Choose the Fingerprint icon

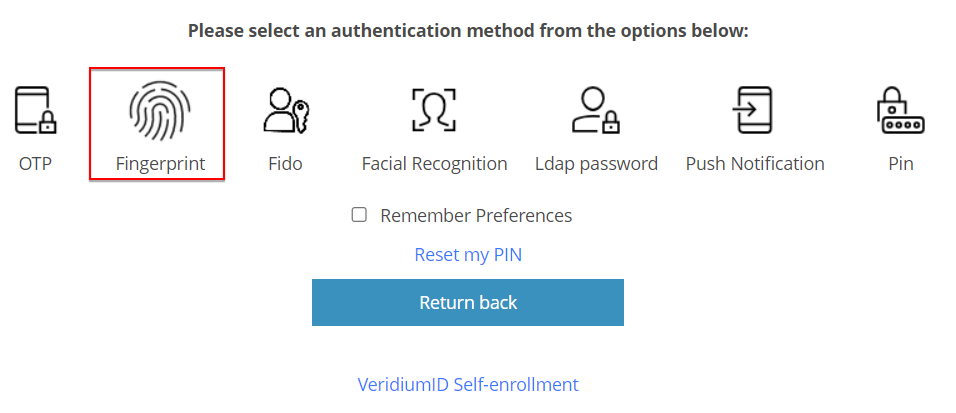pos(160,110)
